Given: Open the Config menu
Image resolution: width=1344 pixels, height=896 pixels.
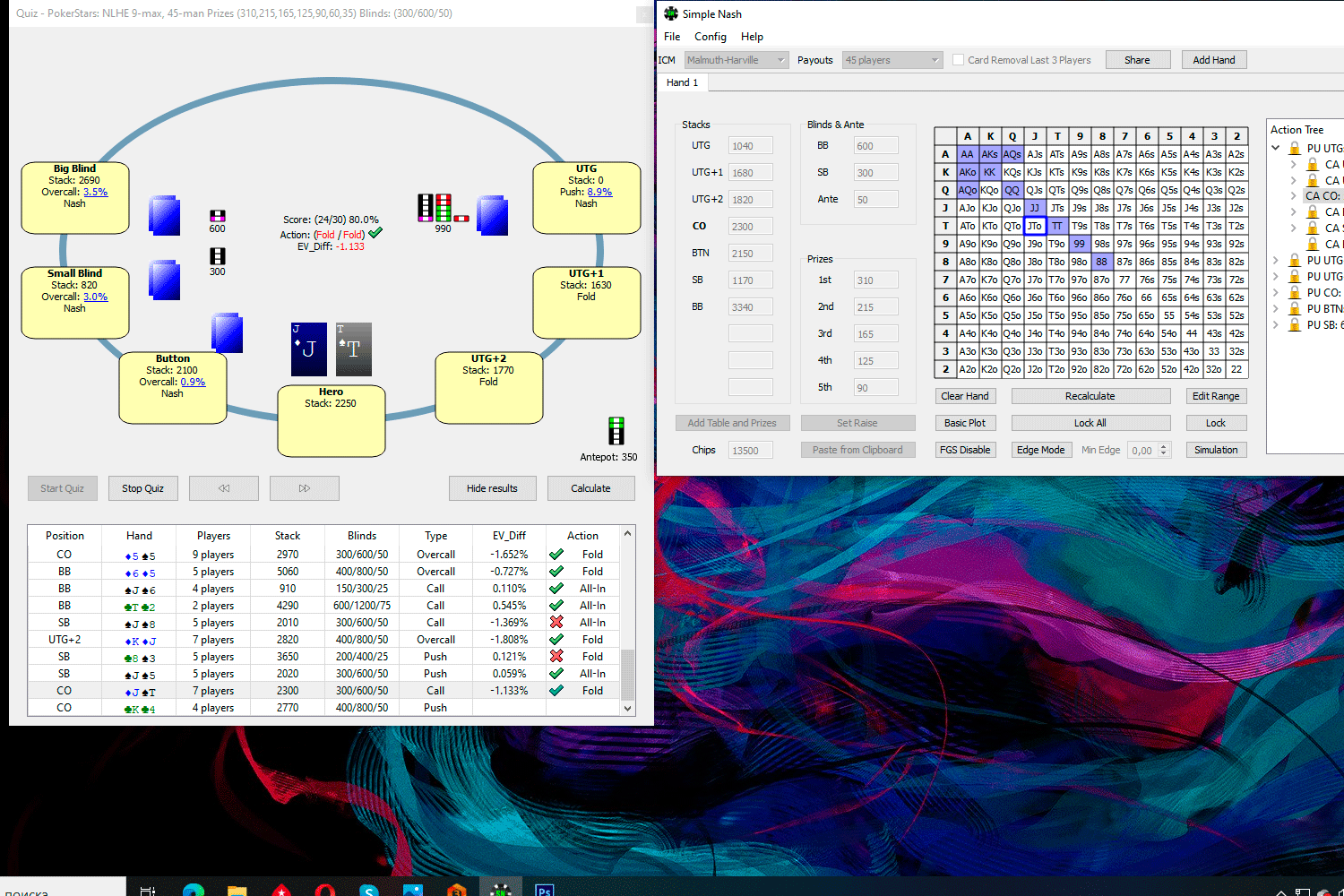Looking at the screenshot, I should click(711, 37).
